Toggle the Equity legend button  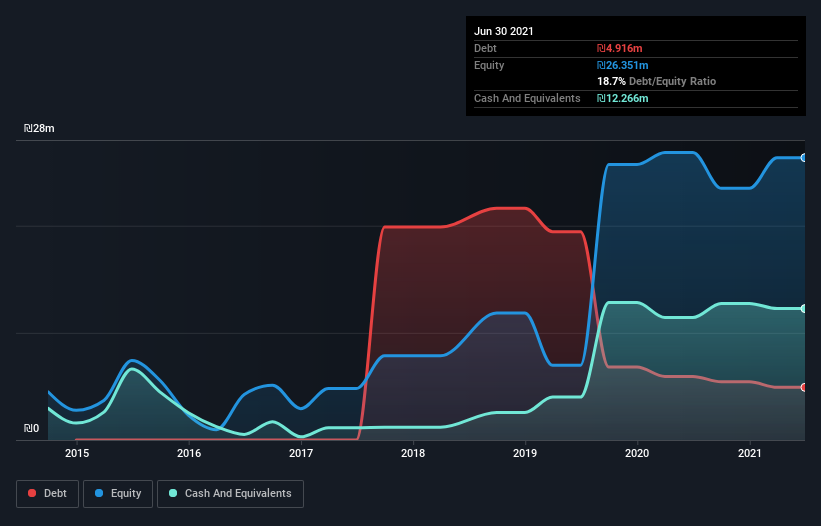point(118,494)
